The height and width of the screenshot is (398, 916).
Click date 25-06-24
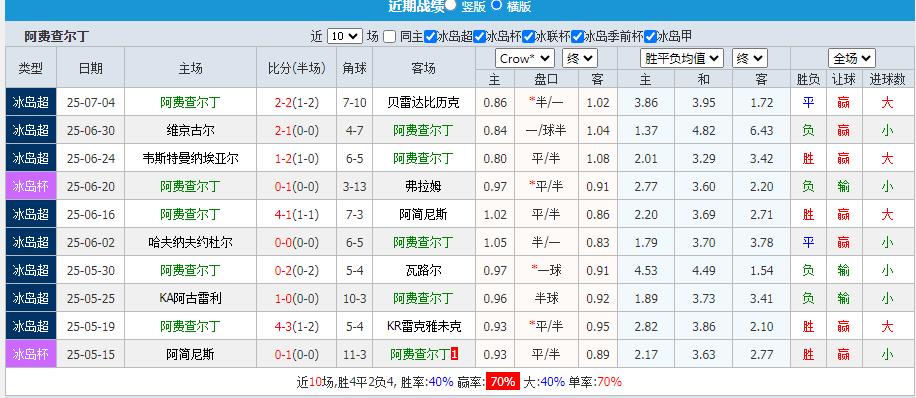[x=91, y=158]
